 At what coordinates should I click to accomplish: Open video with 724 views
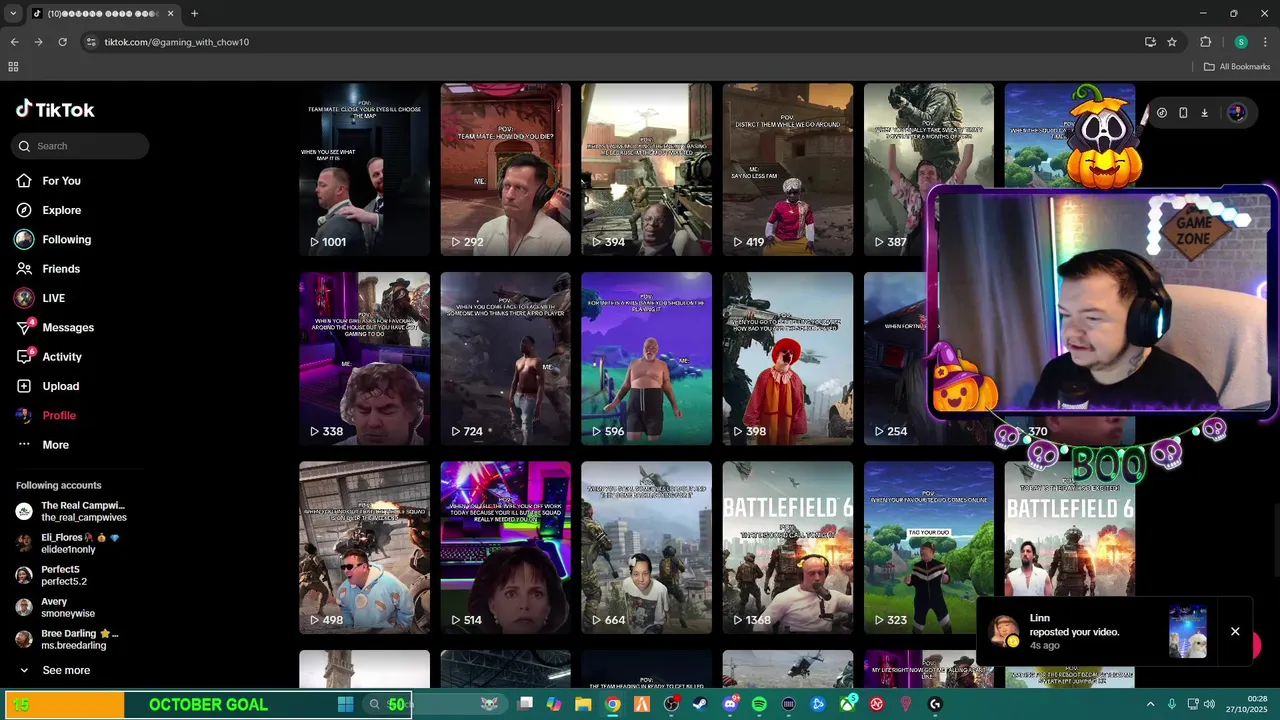coord(505,358)
